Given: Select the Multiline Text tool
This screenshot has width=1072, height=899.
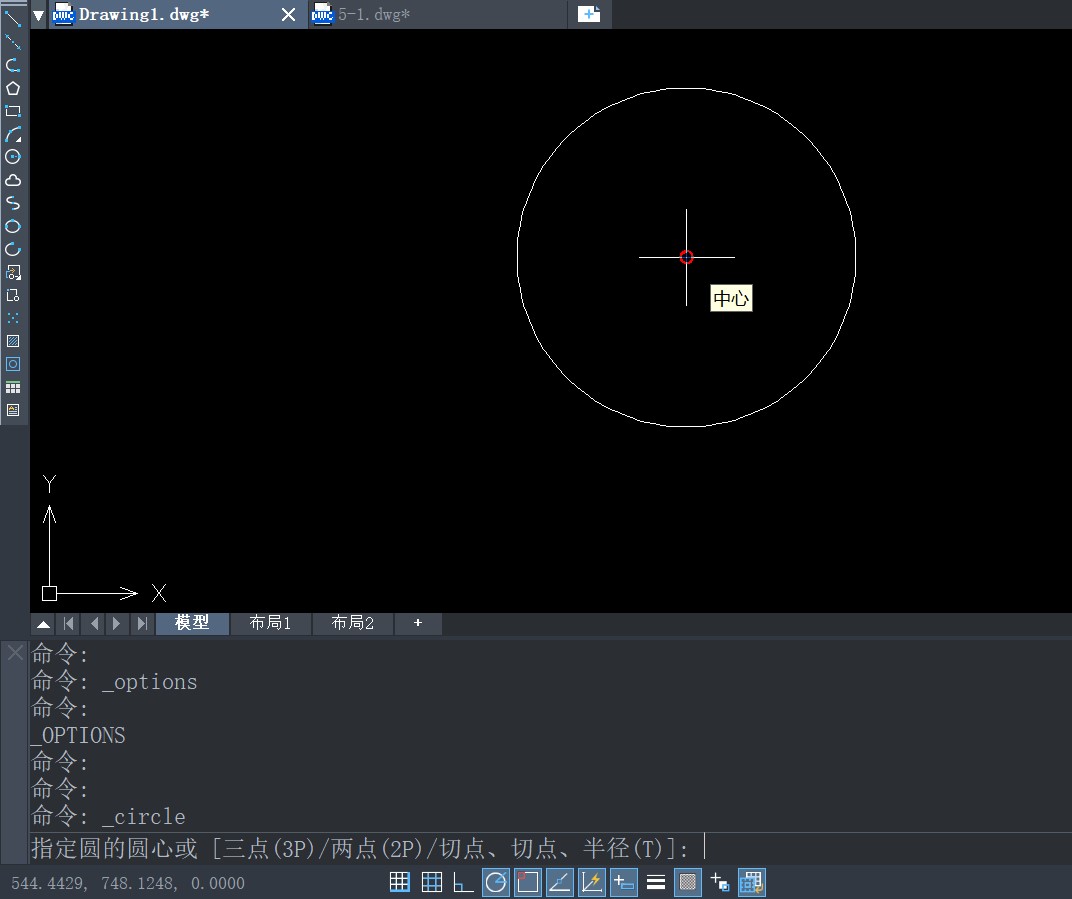Looking at the screenshot, I should pos(13,410).
